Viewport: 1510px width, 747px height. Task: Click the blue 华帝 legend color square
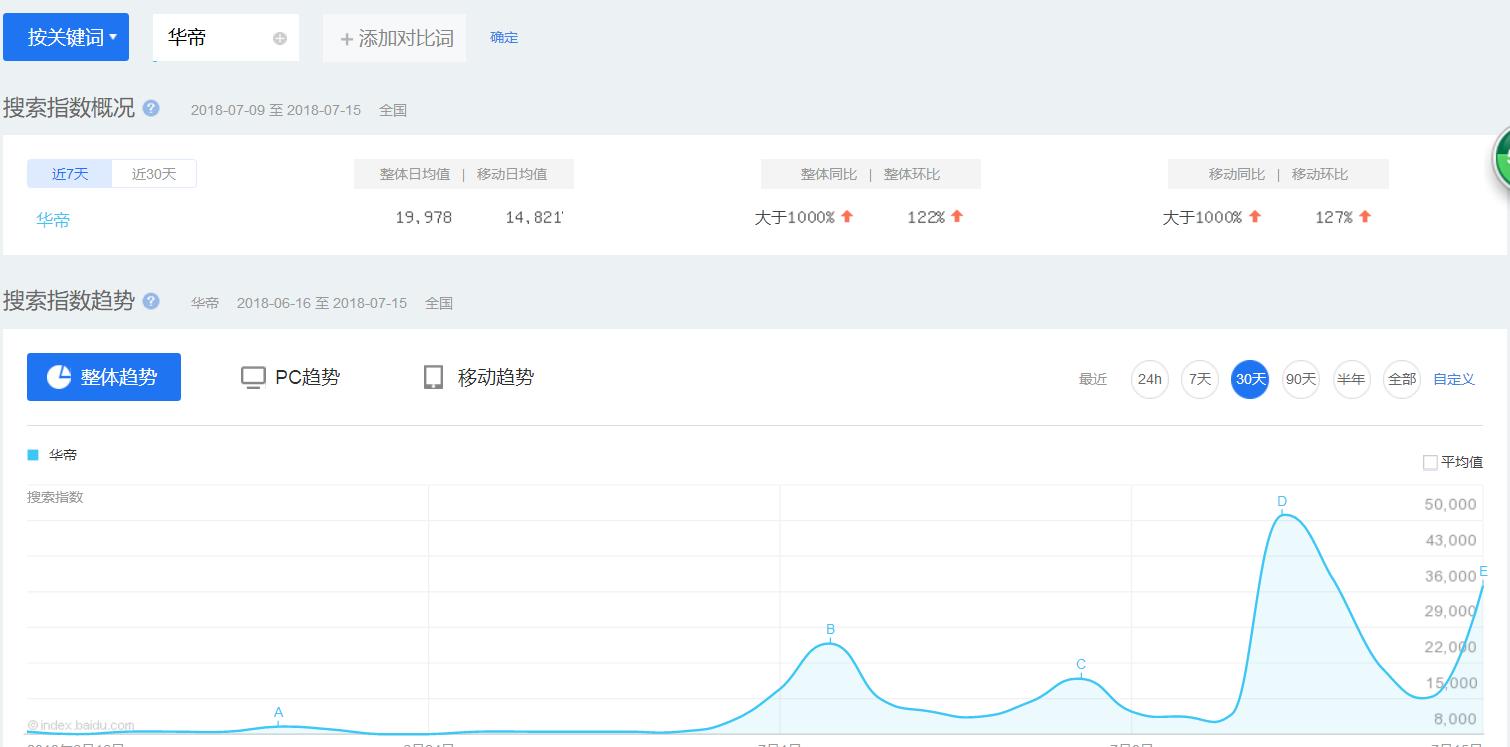pyautogui.click(x=31, y=454)
